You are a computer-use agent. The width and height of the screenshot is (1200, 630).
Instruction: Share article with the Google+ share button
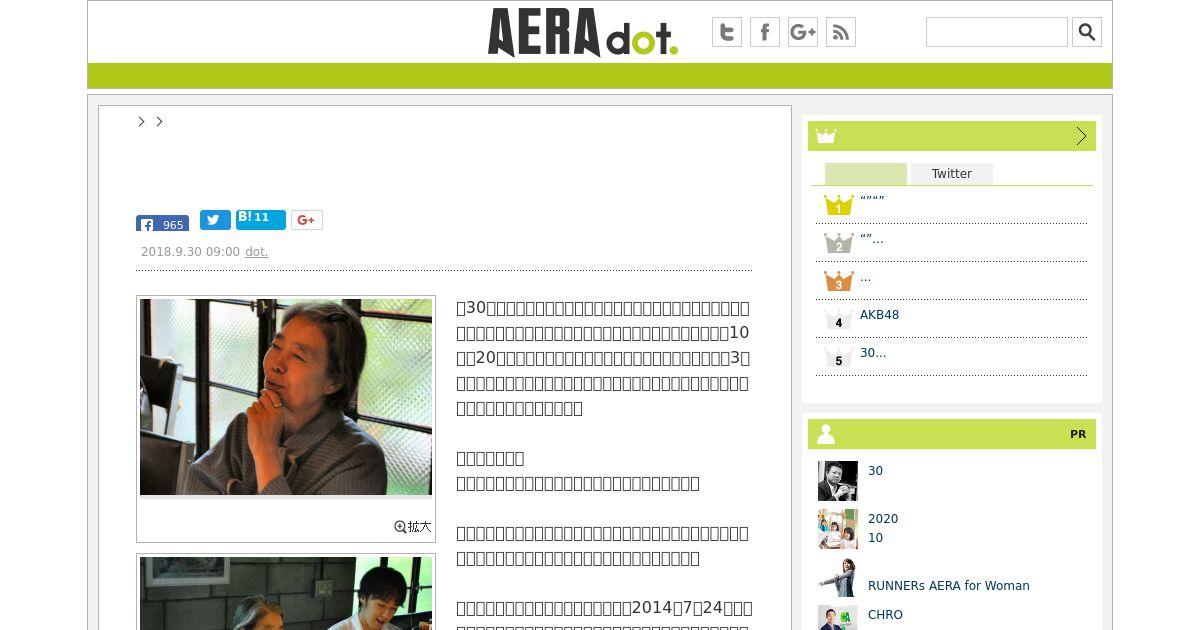coord(307,220)
